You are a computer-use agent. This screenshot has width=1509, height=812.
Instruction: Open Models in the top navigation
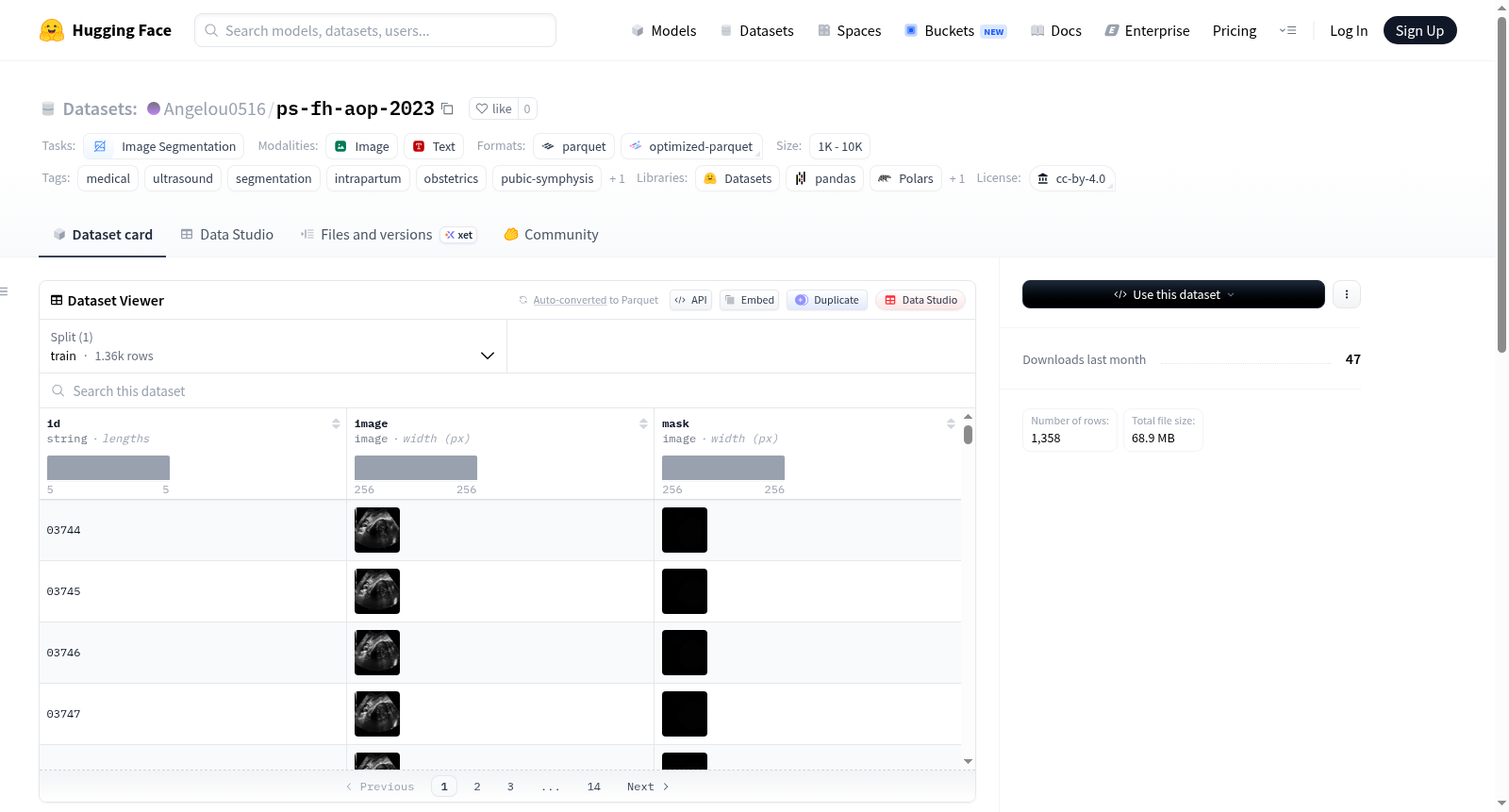point(664,30)
